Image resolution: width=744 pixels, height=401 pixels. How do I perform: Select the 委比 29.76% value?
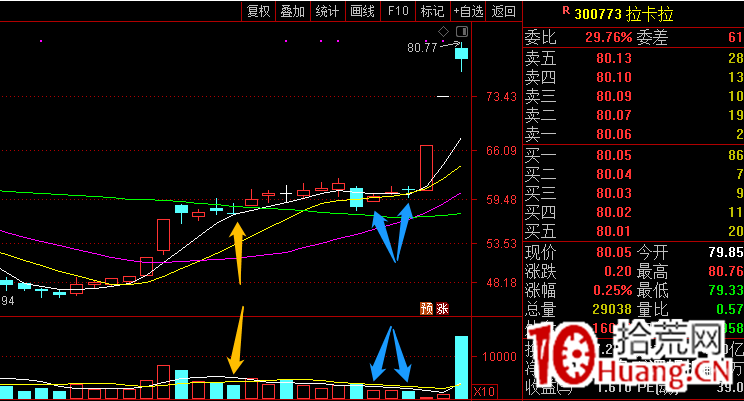[609, 37]
